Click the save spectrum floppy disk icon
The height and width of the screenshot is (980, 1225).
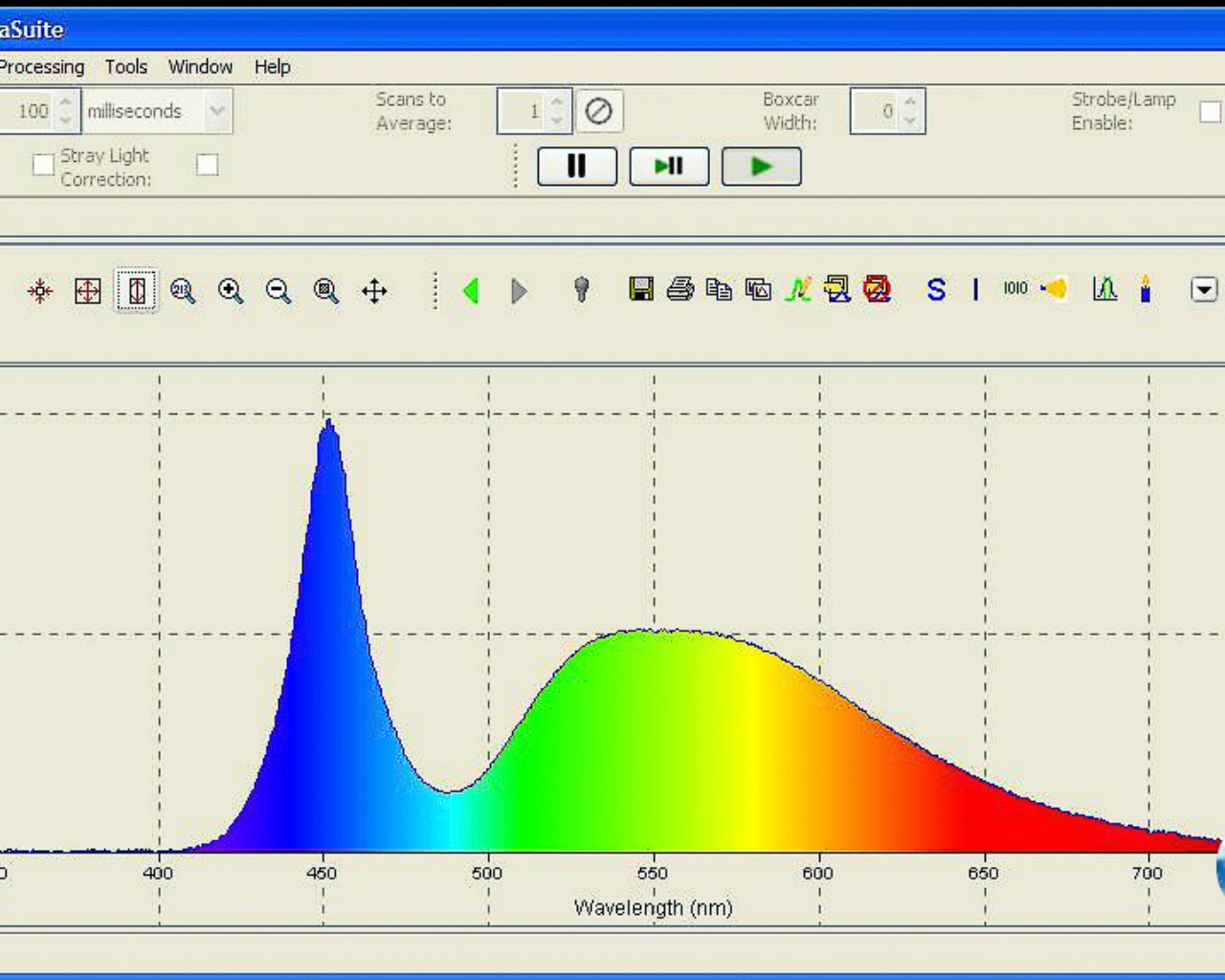click(x=640, y=289)
